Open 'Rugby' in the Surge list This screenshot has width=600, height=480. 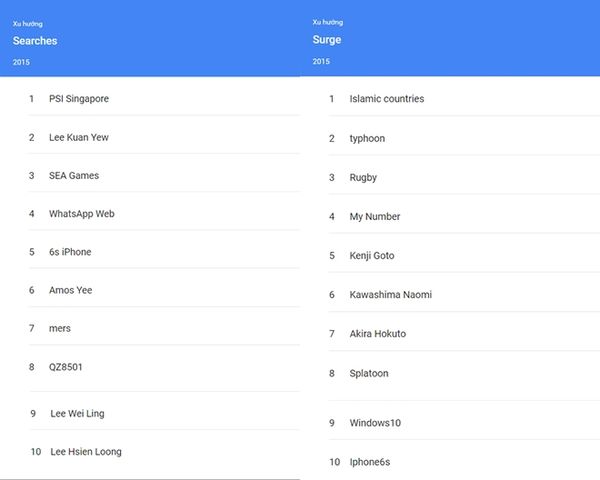(363, 178)
